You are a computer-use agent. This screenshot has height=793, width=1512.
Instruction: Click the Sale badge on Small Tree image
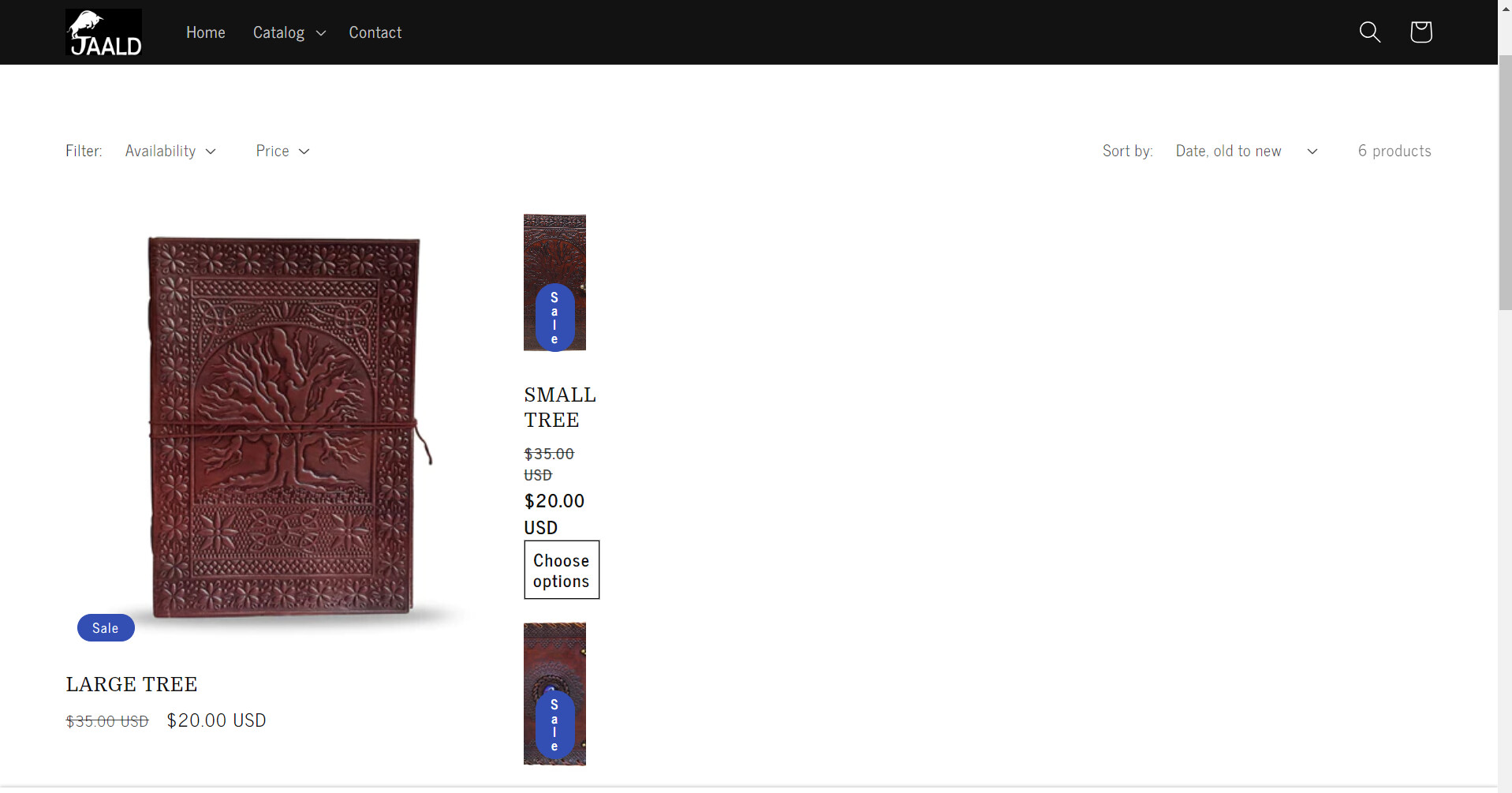pyautogui.click(x=554, y=317)
